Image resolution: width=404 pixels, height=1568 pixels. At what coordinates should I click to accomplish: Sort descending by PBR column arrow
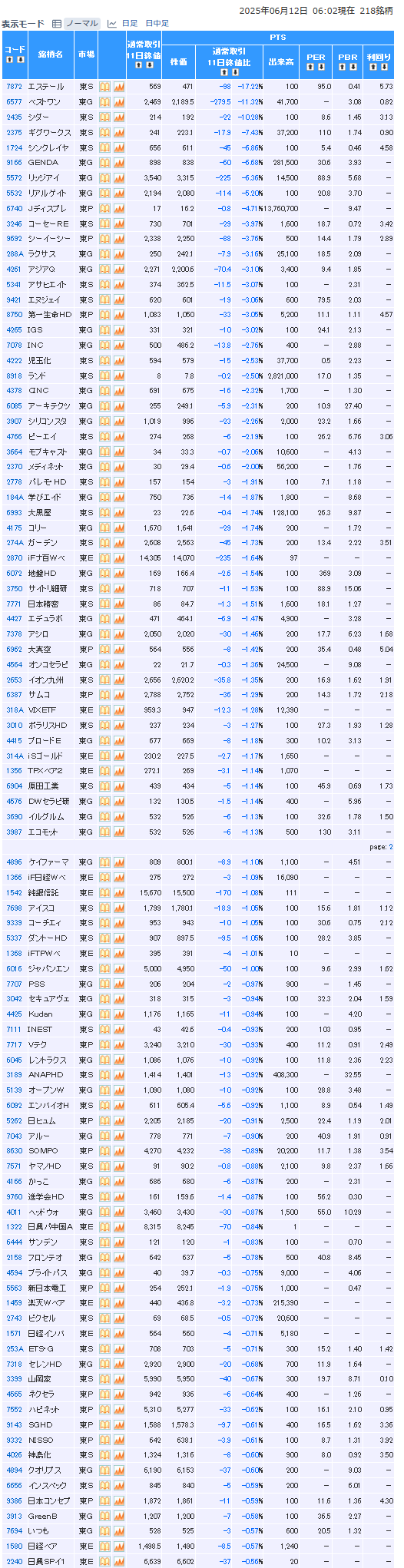pos(353,67)
